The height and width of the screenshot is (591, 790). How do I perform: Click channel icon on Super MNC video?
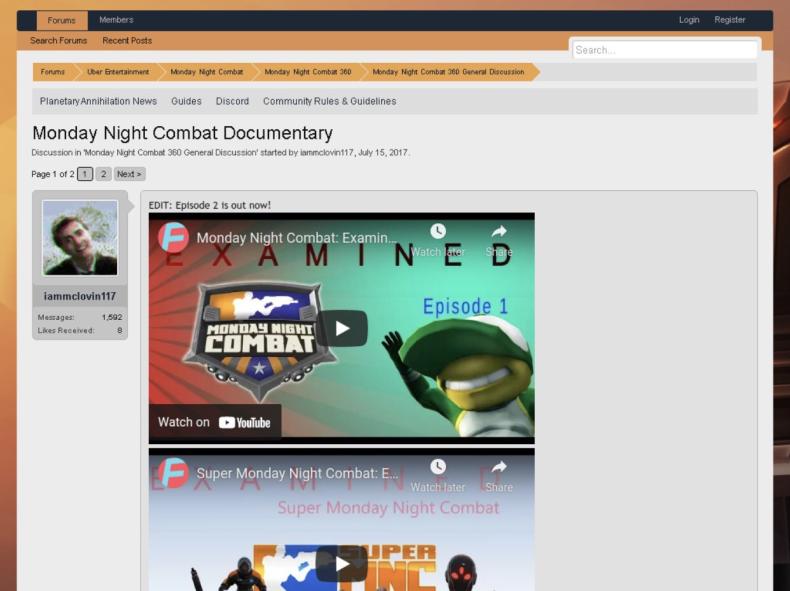pos(173,473)
